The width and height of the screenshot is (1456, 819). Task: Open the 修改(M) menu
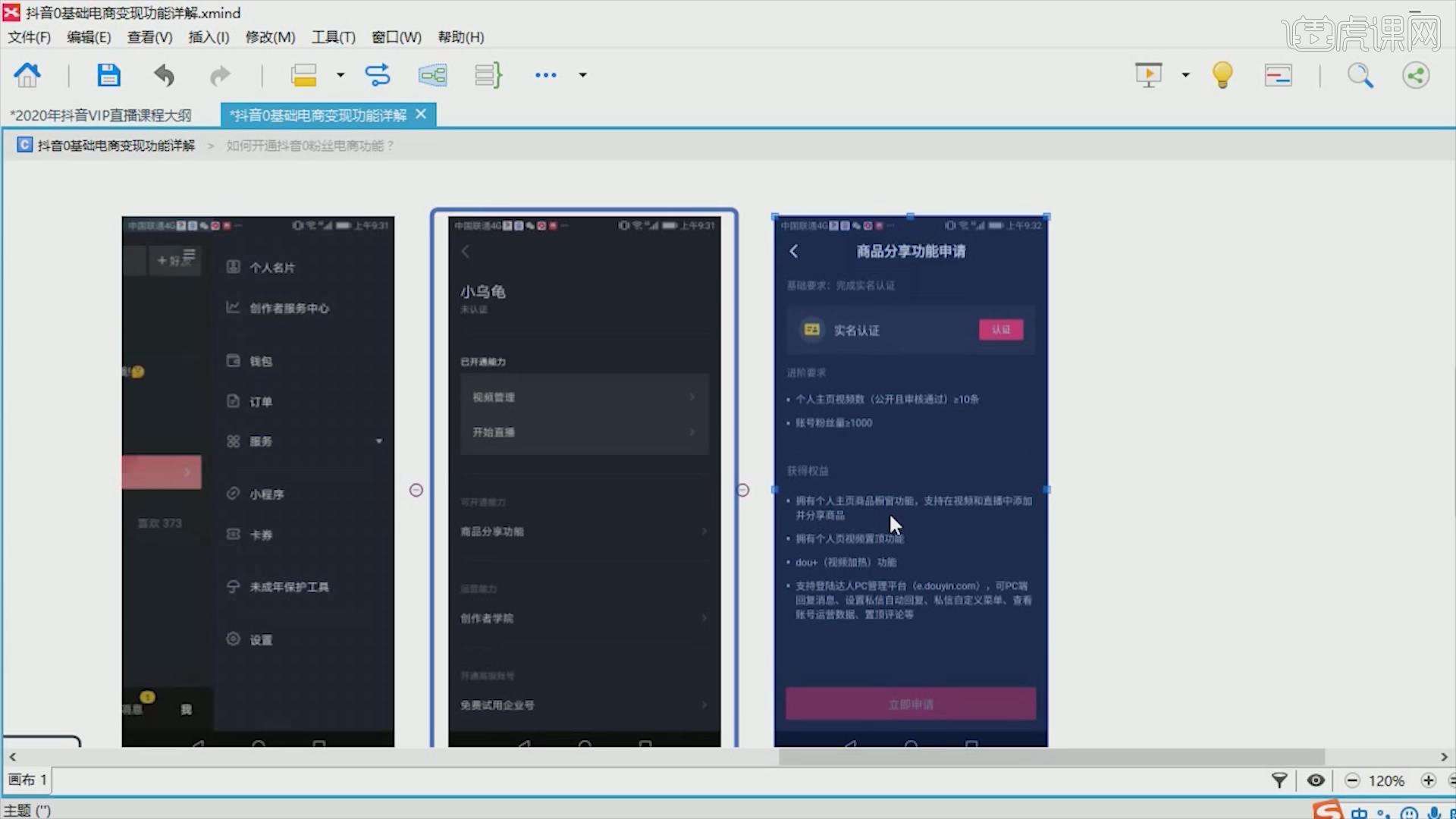[x=270, y=37]
